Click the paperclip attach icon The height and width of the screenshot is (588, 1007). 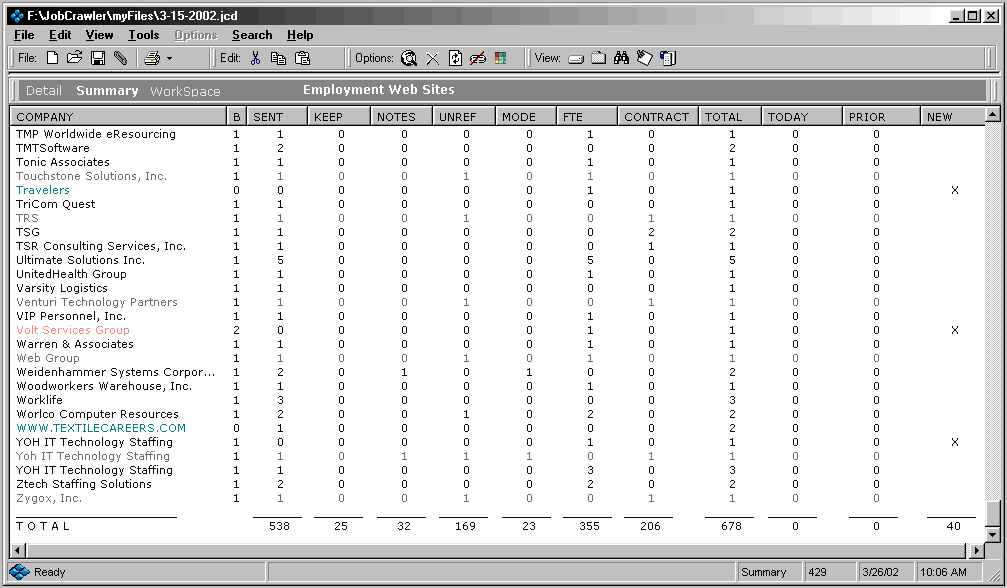(x=121, y=58)
